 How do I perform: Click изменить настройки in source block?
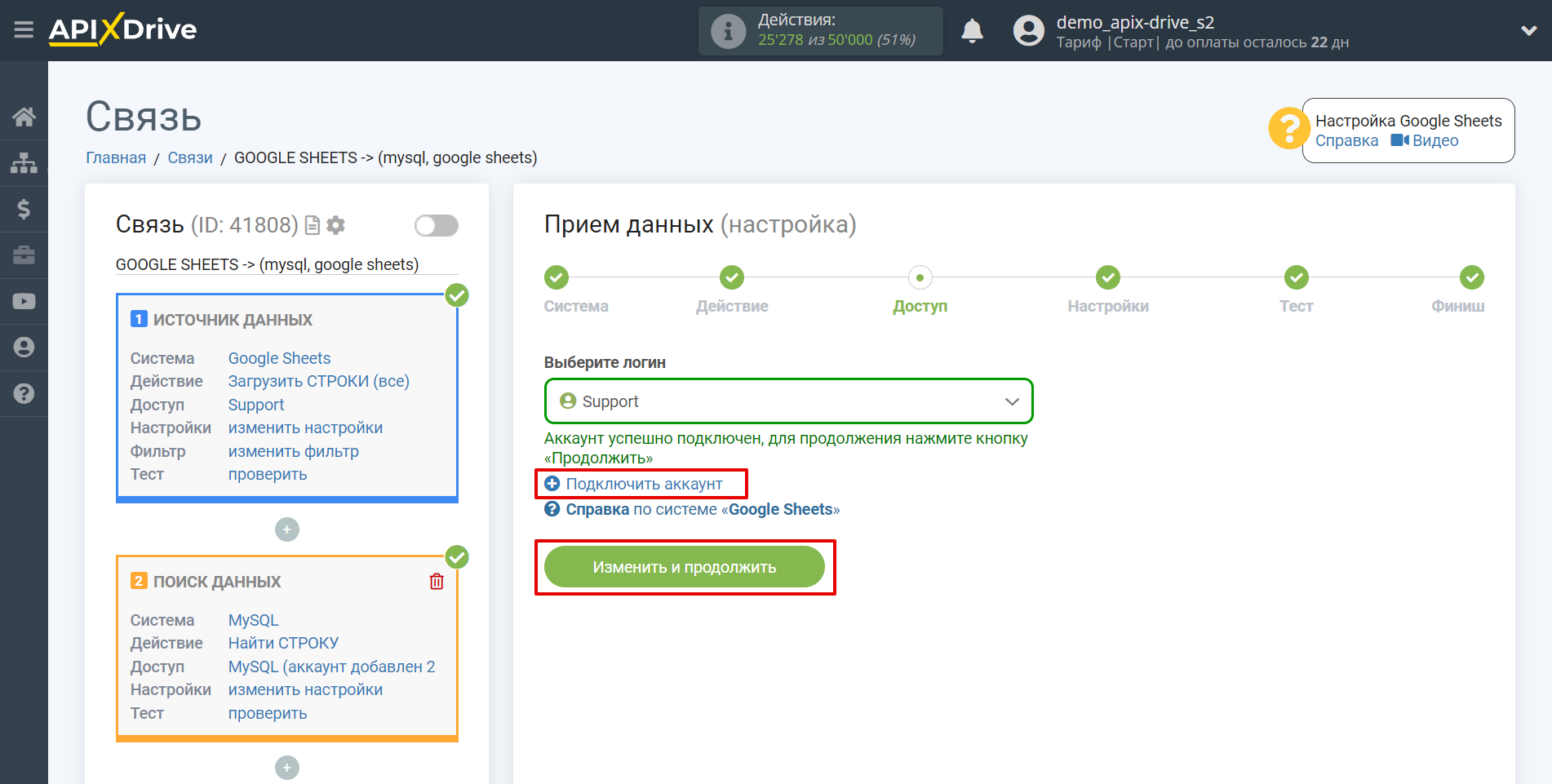(305, 427)
